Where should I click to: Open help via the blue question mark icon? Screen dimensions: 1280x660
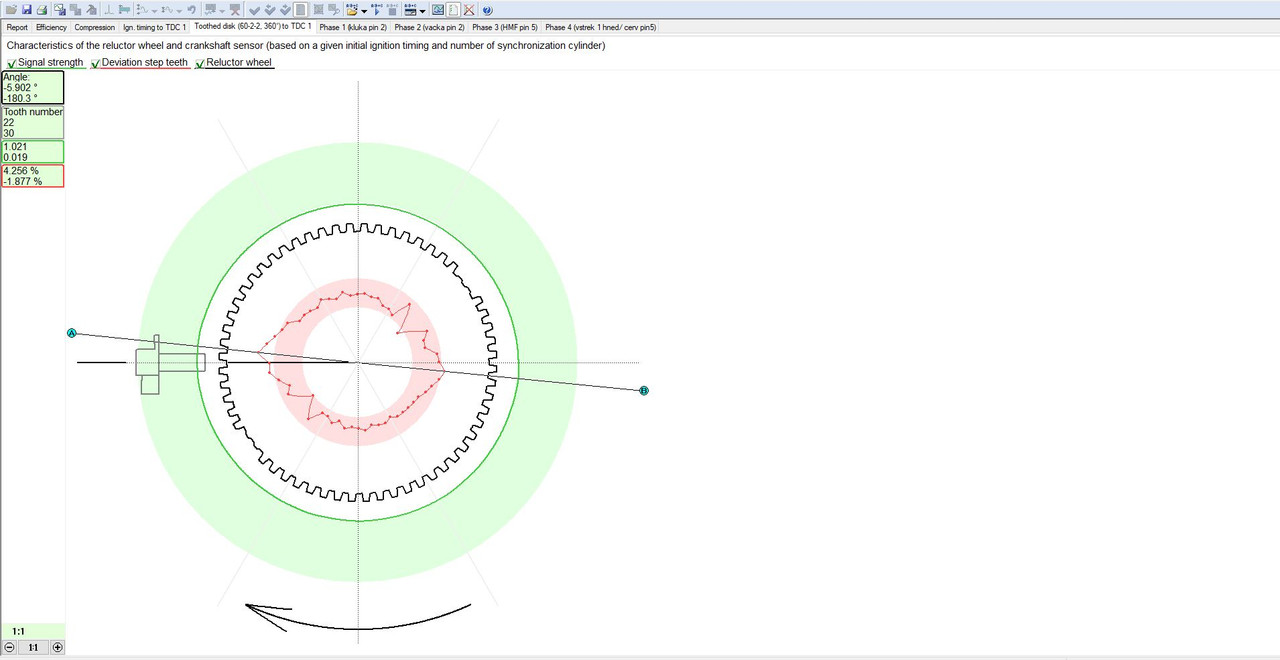[x=488, y=9]
